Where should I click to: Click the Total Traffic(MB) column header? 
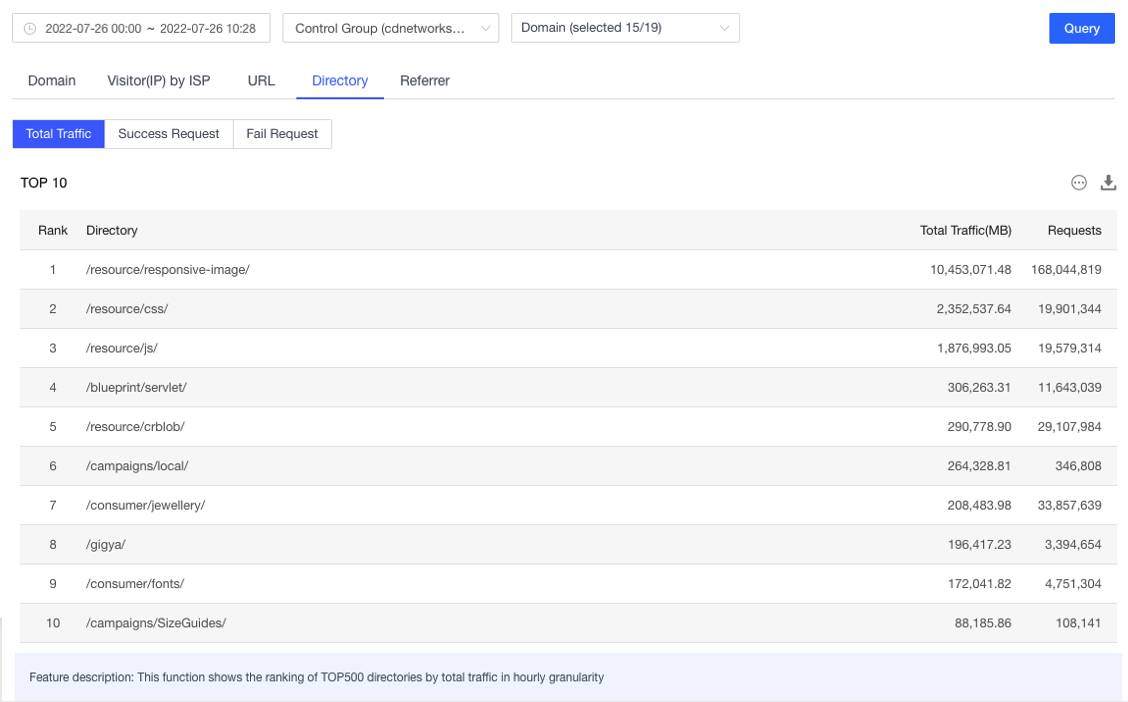tap(965, 230)
